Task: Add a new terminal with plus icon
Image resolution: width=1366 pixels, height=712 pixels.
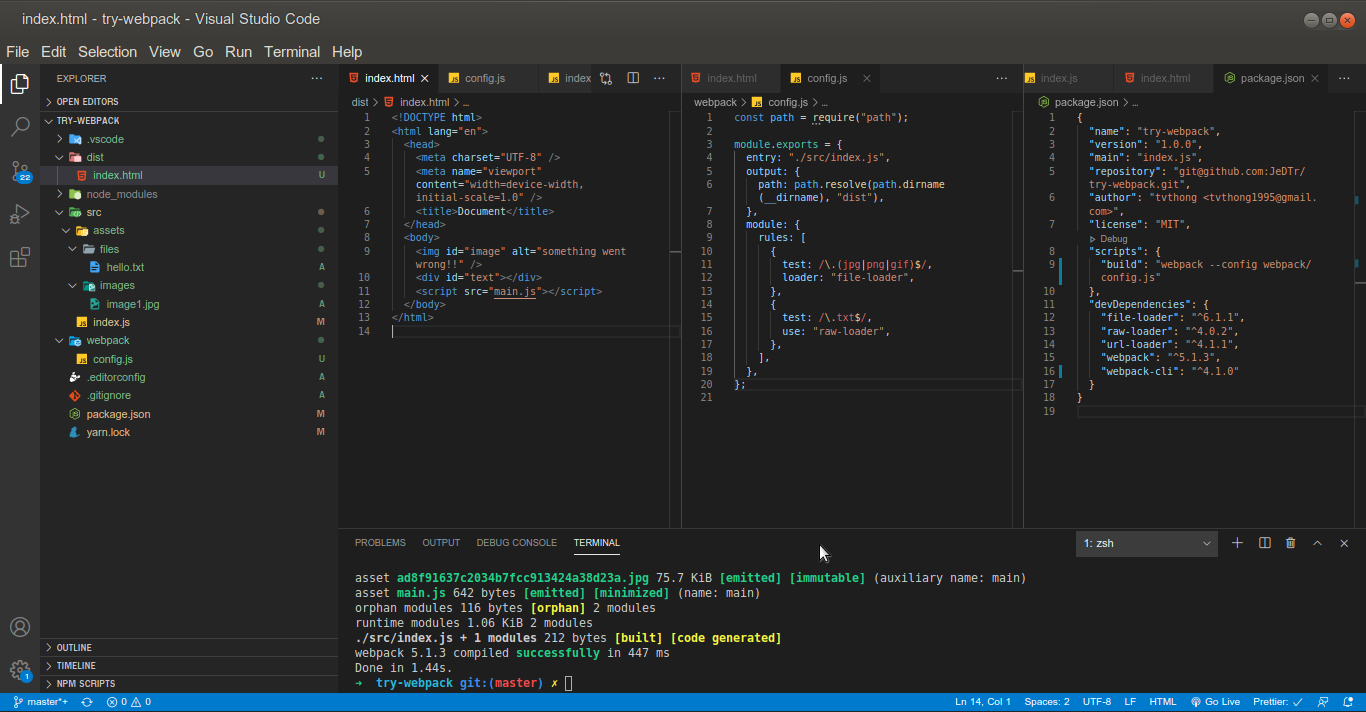Action: pos(1237,543)
